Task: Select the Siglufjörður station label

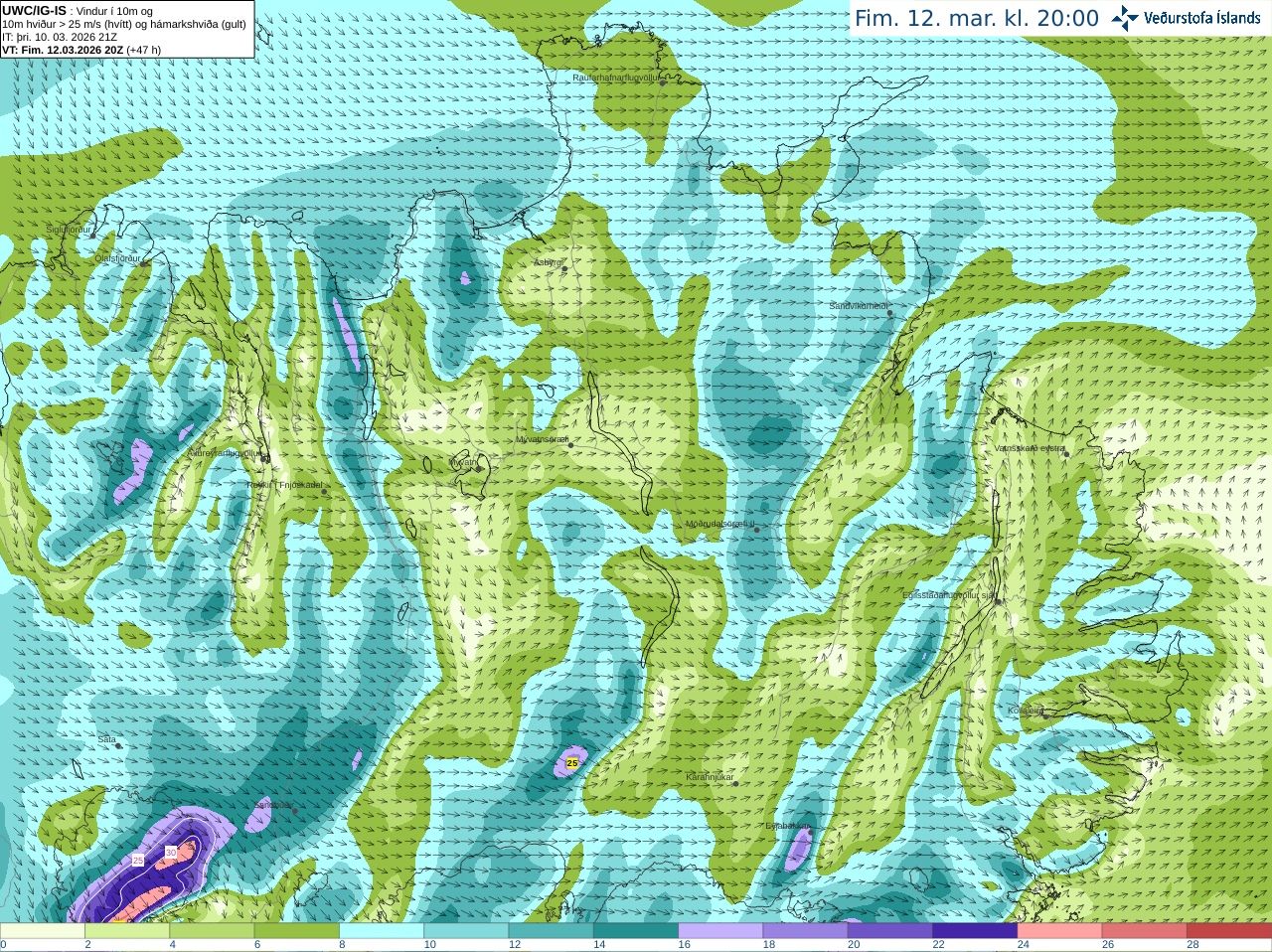Action: coord(69,230)
